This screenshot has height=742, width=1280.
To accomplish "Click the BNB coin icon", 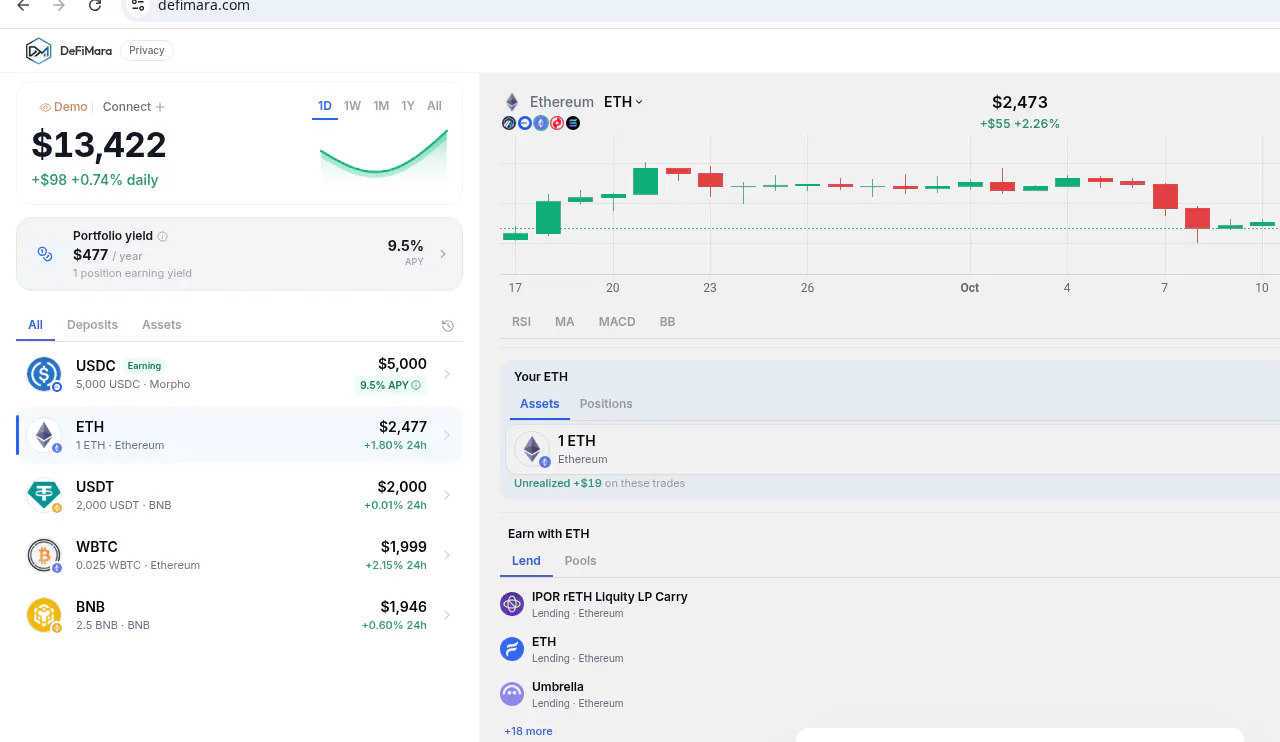I will tap(44, 615).
